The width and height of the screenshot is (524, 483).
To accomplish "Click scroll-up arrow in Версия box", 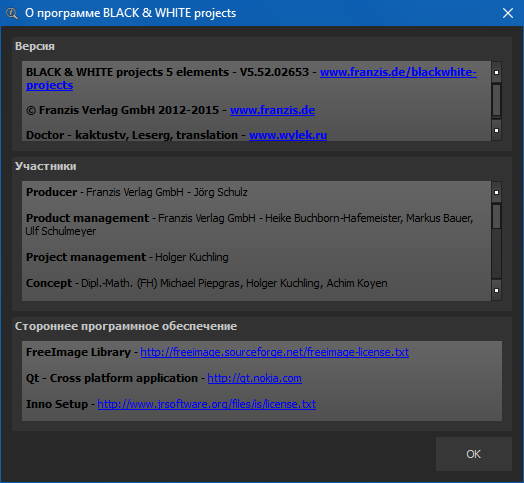I will [x=496, y=72].
